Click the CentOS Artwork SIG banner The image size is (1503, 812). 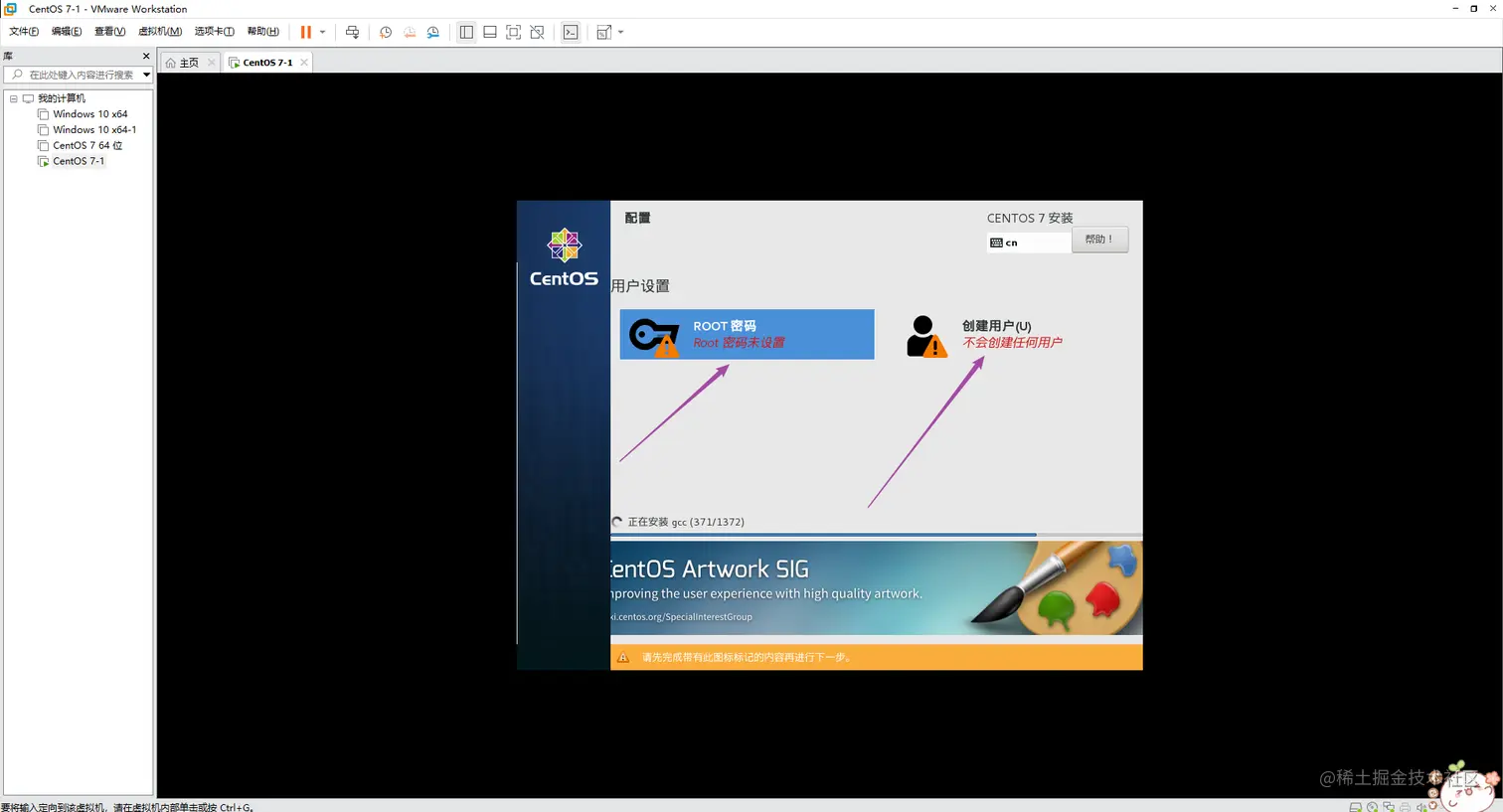[876, 588]
